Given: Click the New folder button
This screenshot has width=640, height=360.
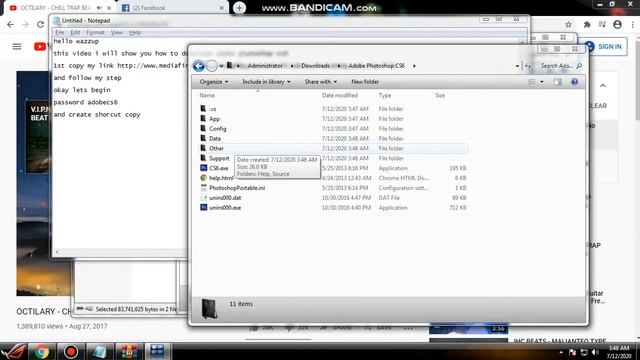Looking at the screenshot, I should [x=365, y=82].
